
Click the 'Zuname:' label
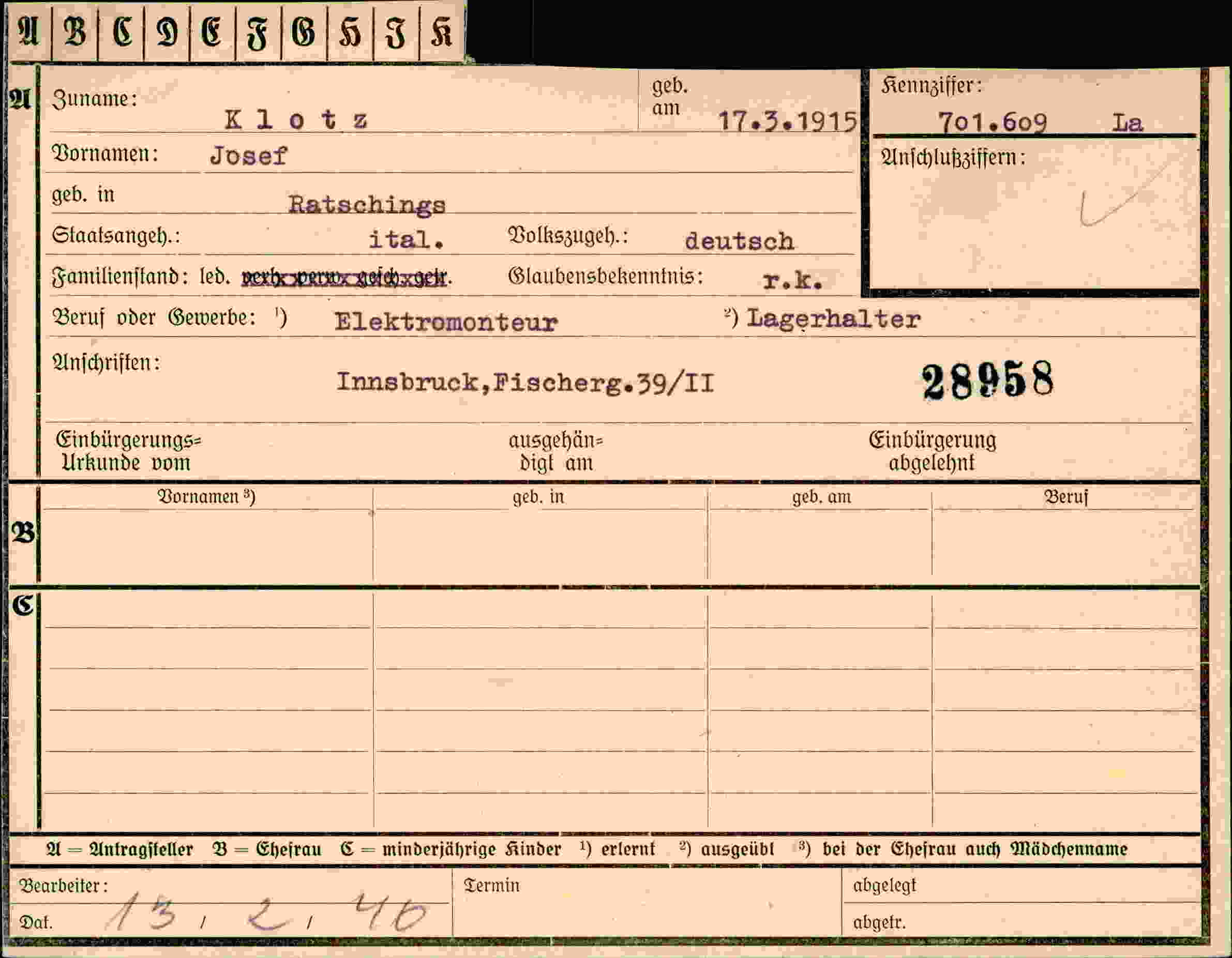pos(94,99)
